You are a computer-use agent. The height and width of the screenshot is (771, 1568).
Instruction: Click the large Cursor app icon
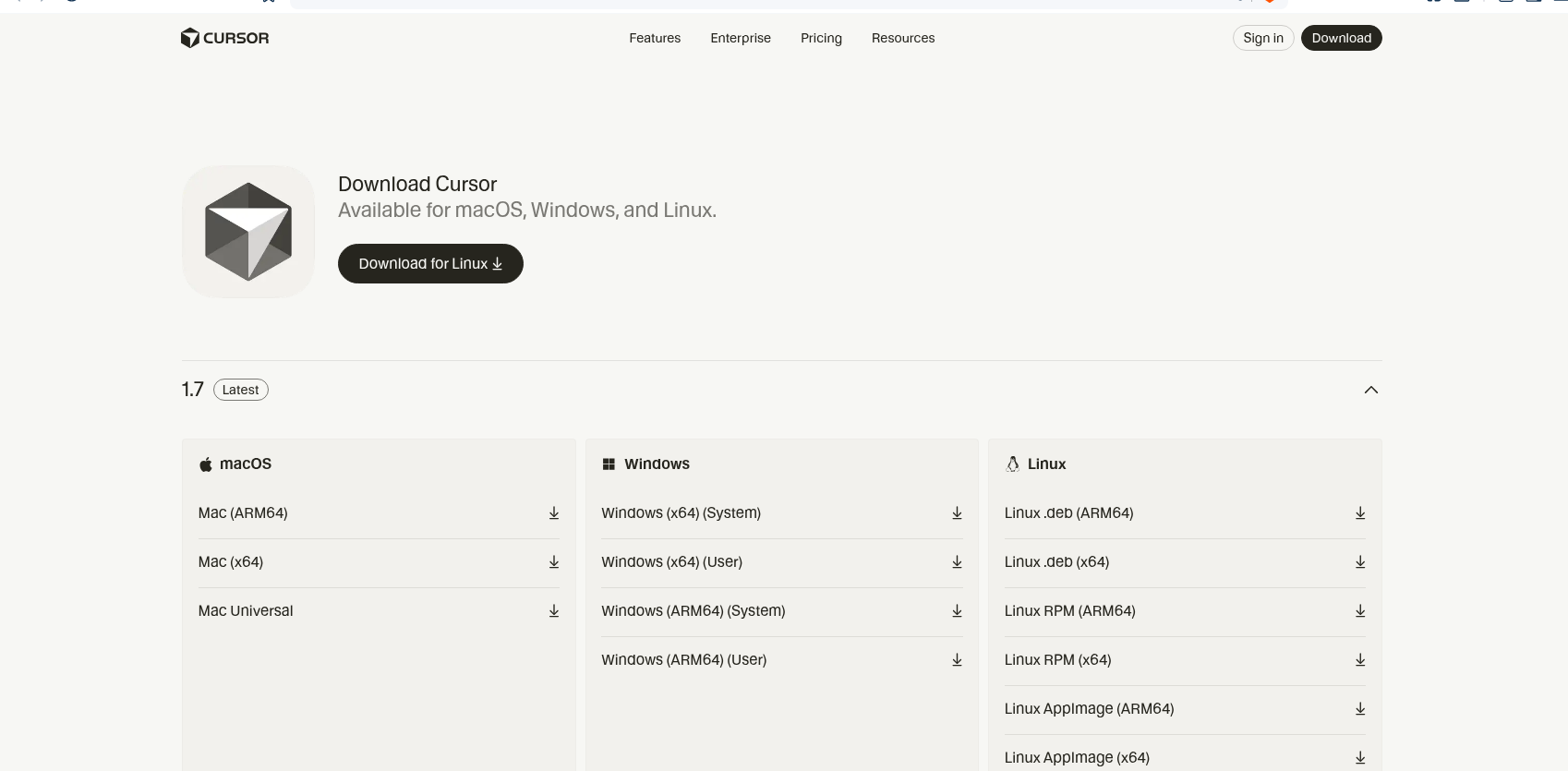[248, 232]
